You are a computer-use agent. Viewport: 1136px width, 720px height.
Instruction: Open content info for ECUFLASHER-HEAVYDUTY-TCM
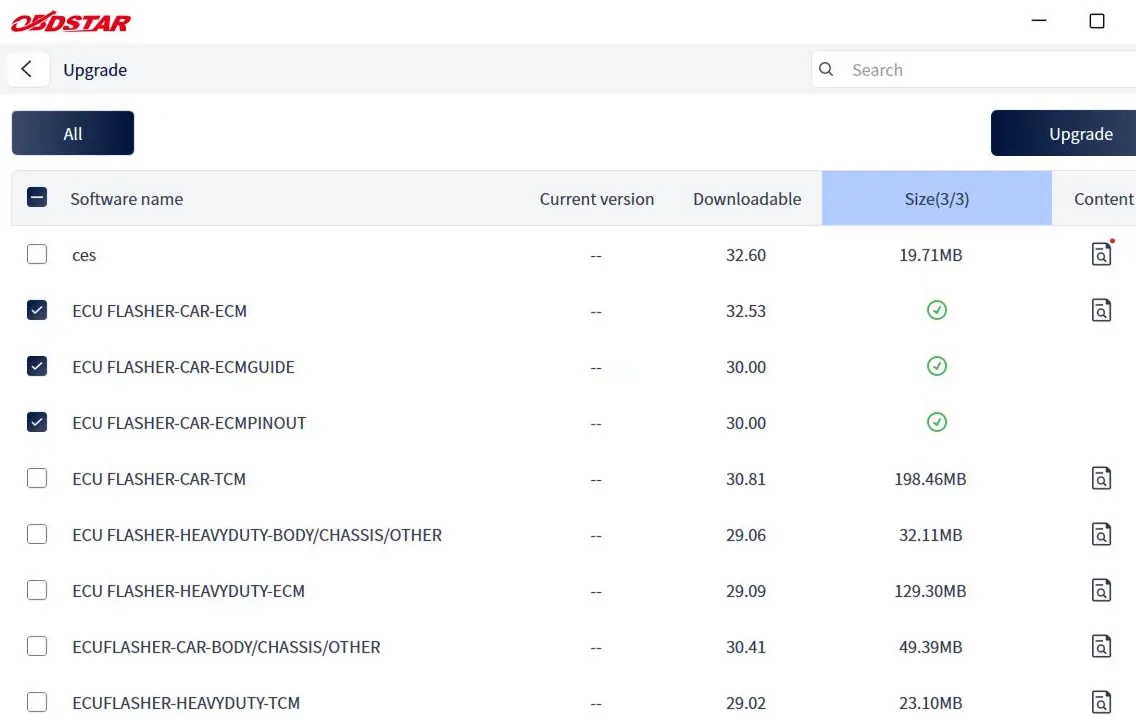tap(1101, 702)
